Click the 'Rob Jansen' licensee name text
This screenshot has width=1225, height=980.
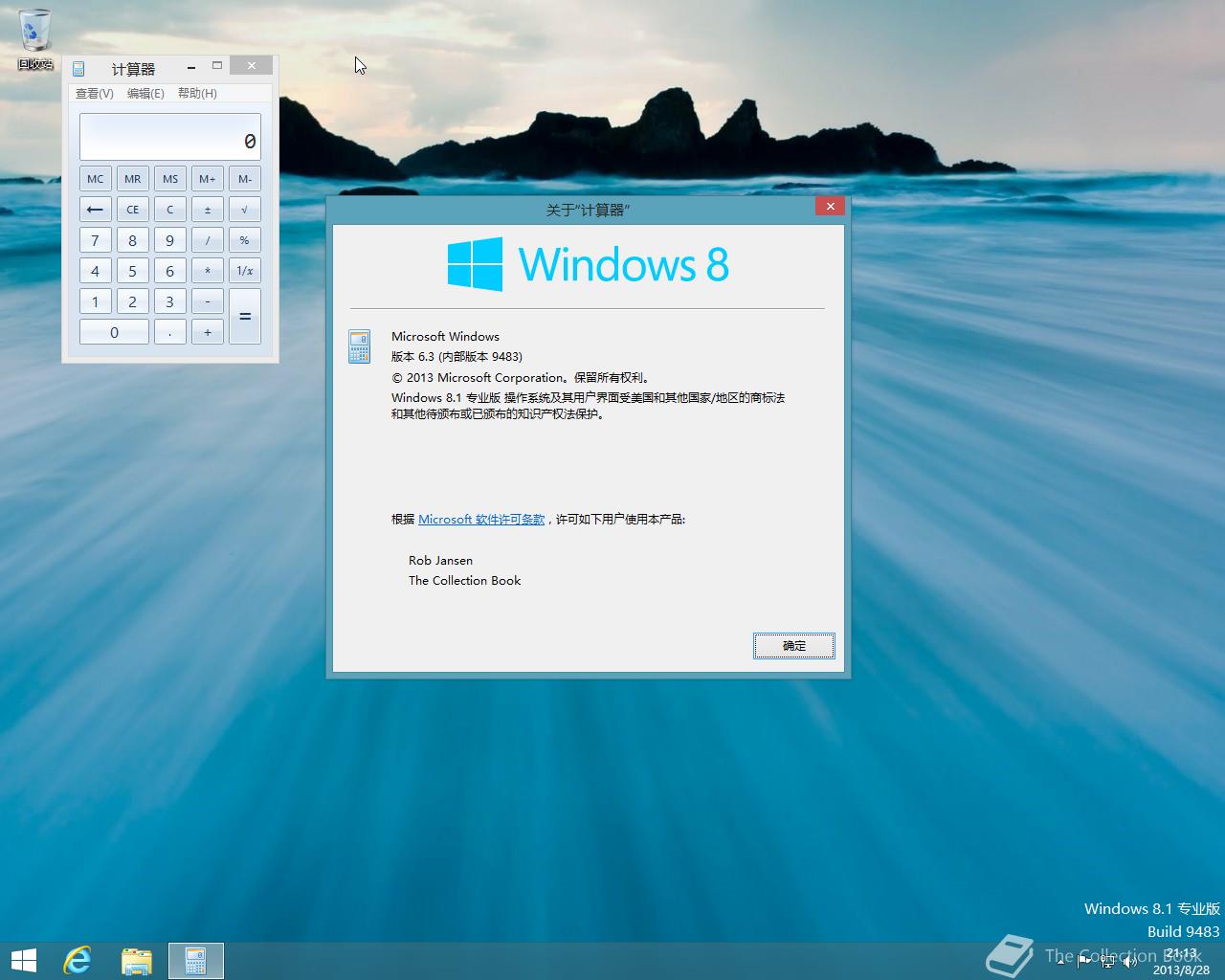[440, 561]
